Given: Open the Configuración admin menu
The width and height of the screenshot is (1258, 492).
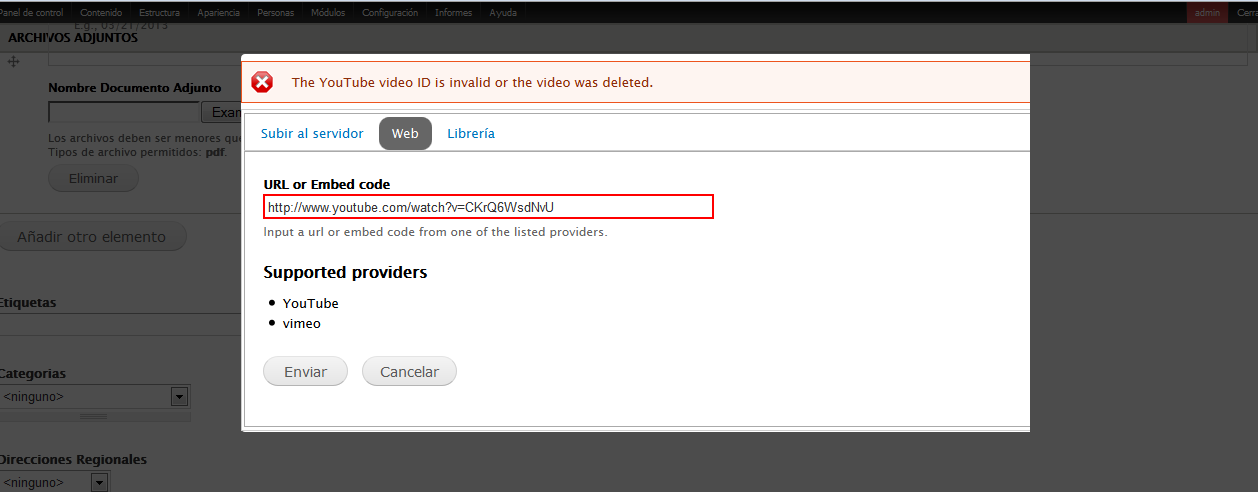Looking at the screenshot, I should [x=390, y=13].
